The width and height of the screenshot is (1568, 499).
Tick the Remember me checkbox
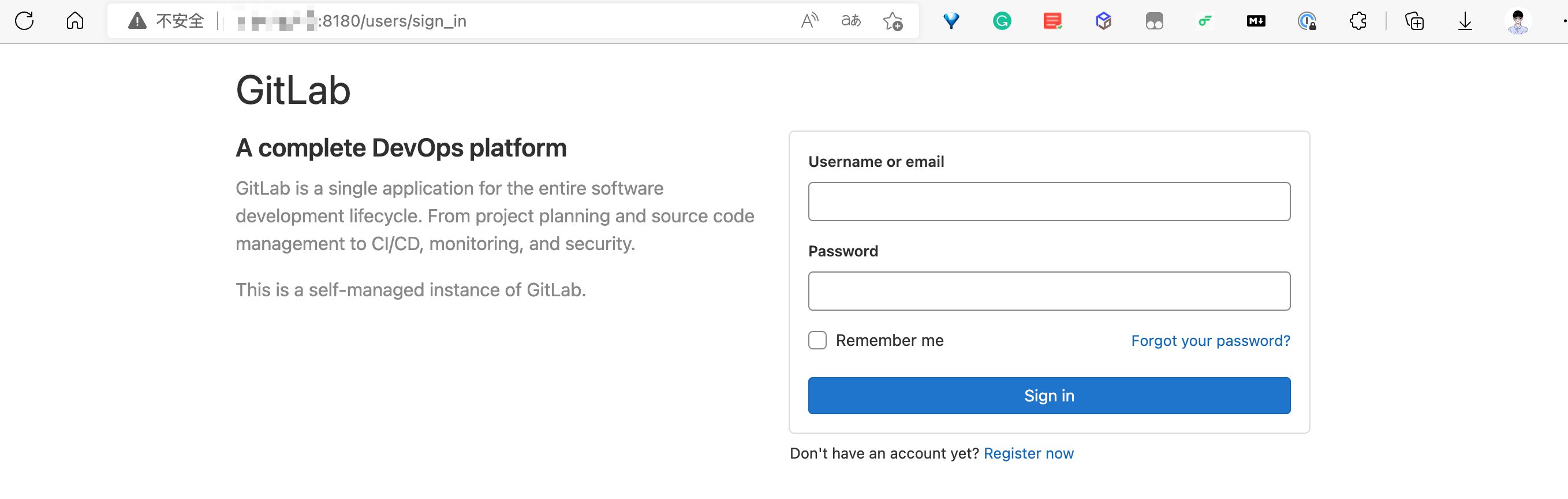[817, 340]
